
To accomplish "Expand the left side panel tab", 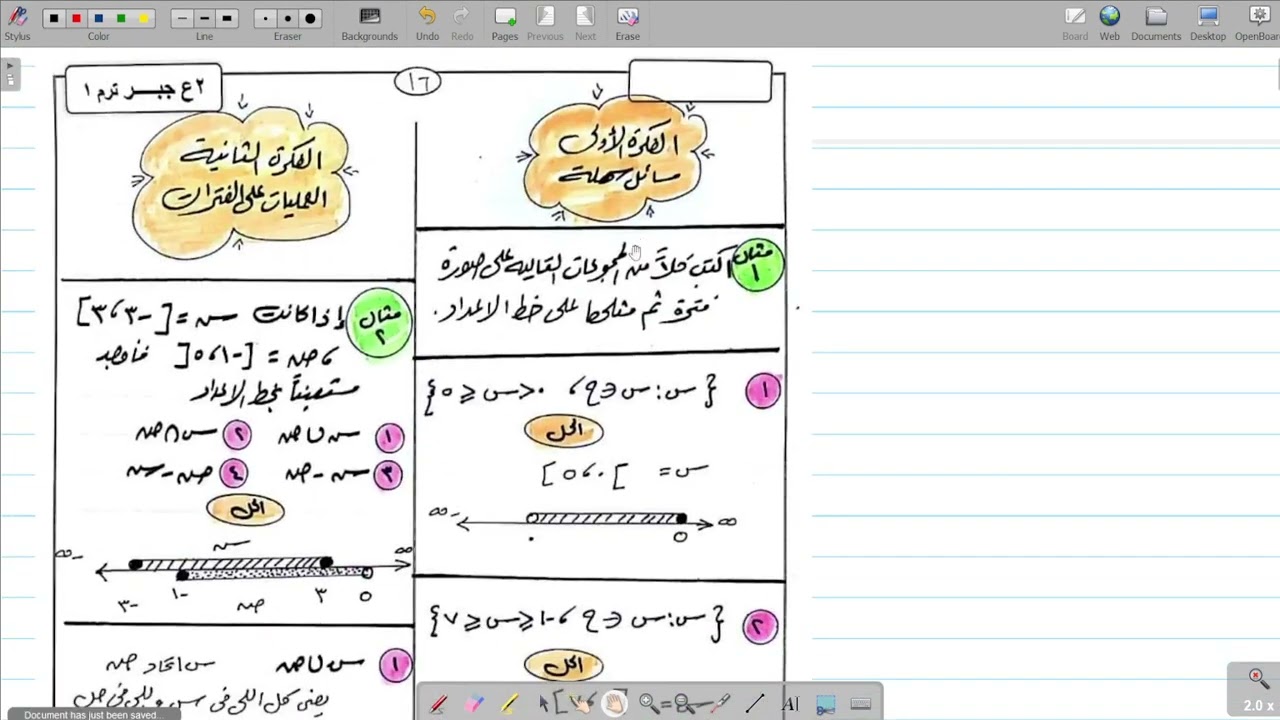I will (10, 74).
